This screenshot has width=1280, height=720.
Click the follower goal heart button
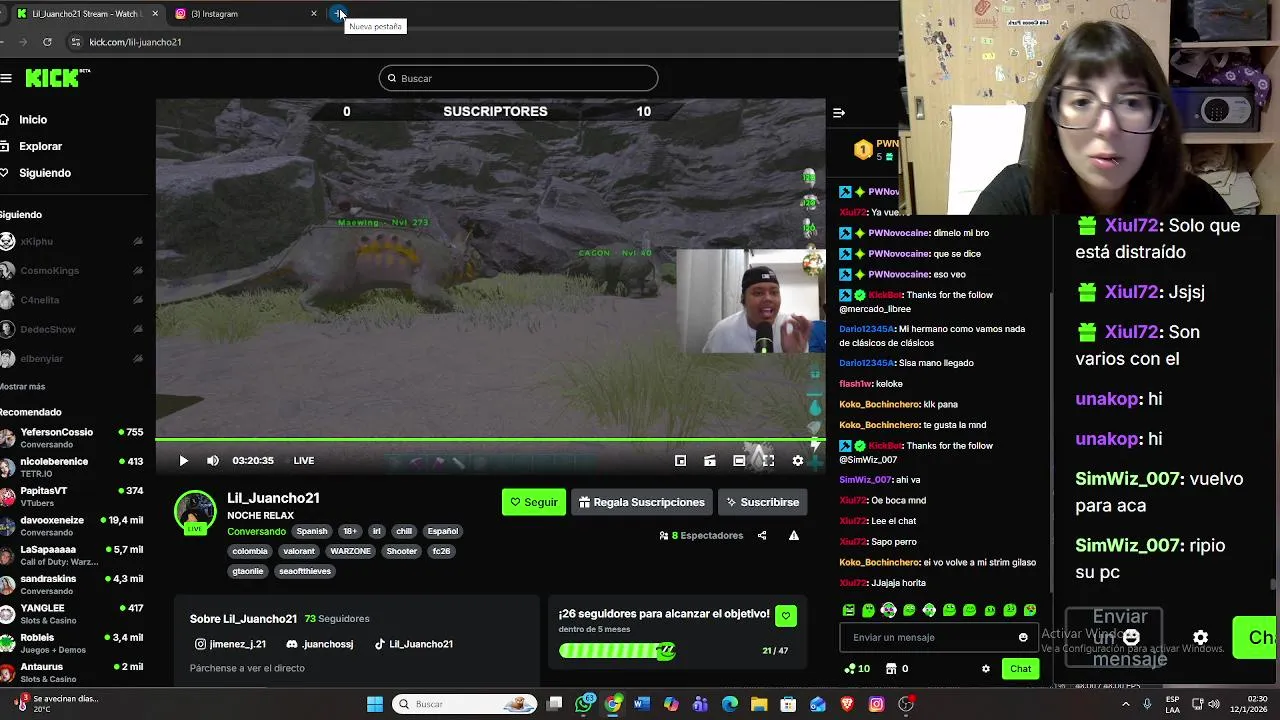tap(786, 616)
